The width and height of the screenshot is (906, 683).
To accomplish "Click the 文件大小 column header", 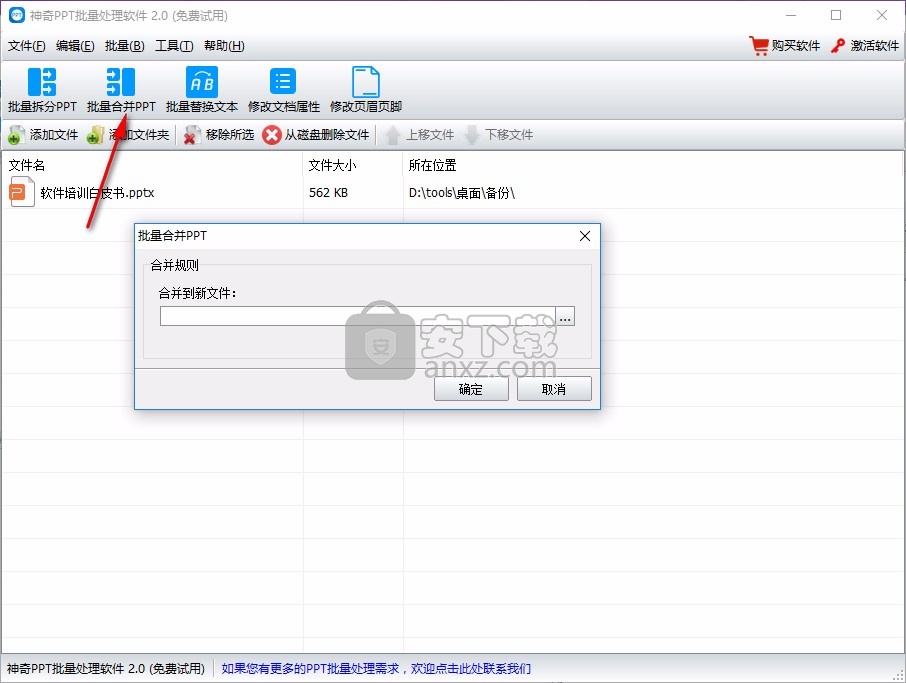I will point(332,165).
